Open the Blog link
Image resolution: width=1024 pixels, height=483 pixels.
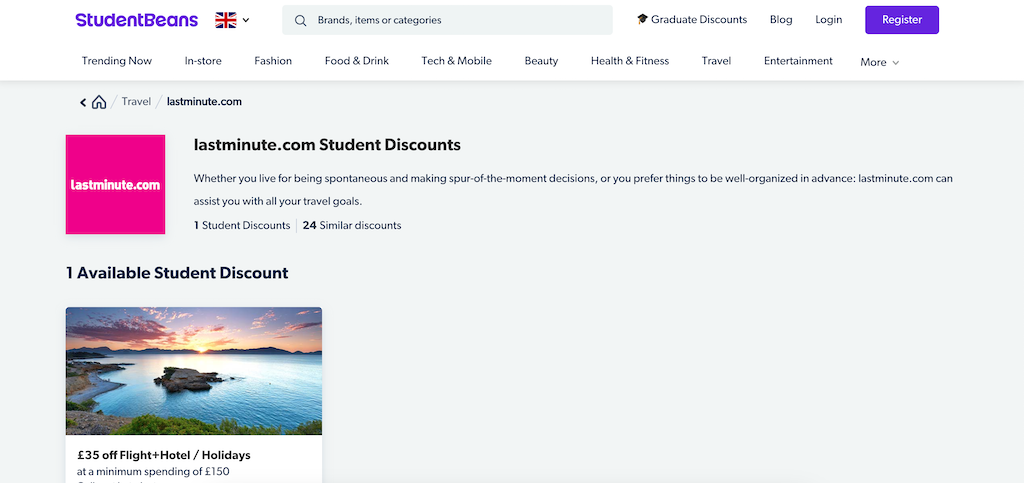click(x=781, y=20)
